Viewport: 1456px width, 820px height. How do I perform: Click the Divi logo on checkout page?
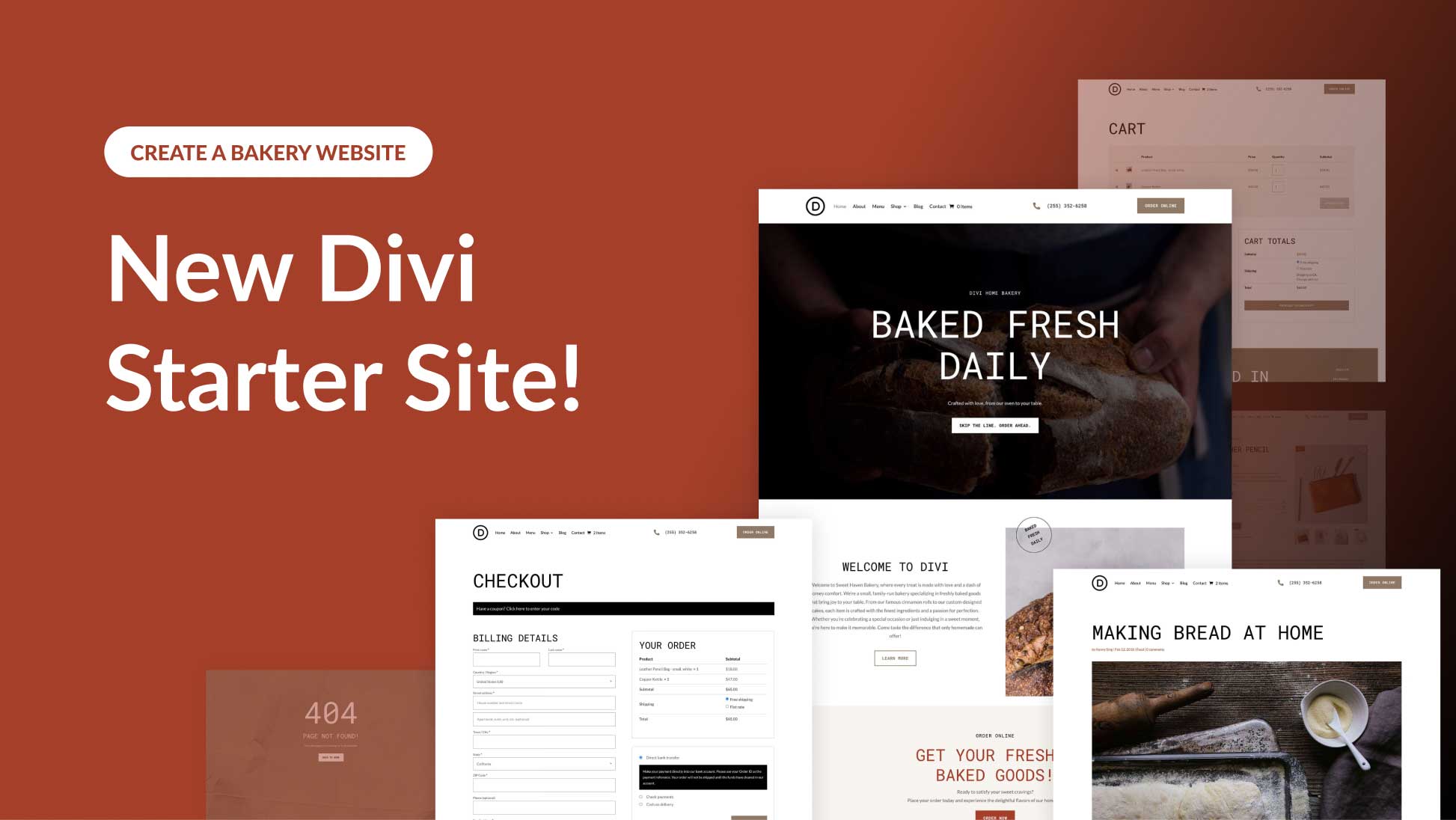pyautogui.click(x=482, y=531)
